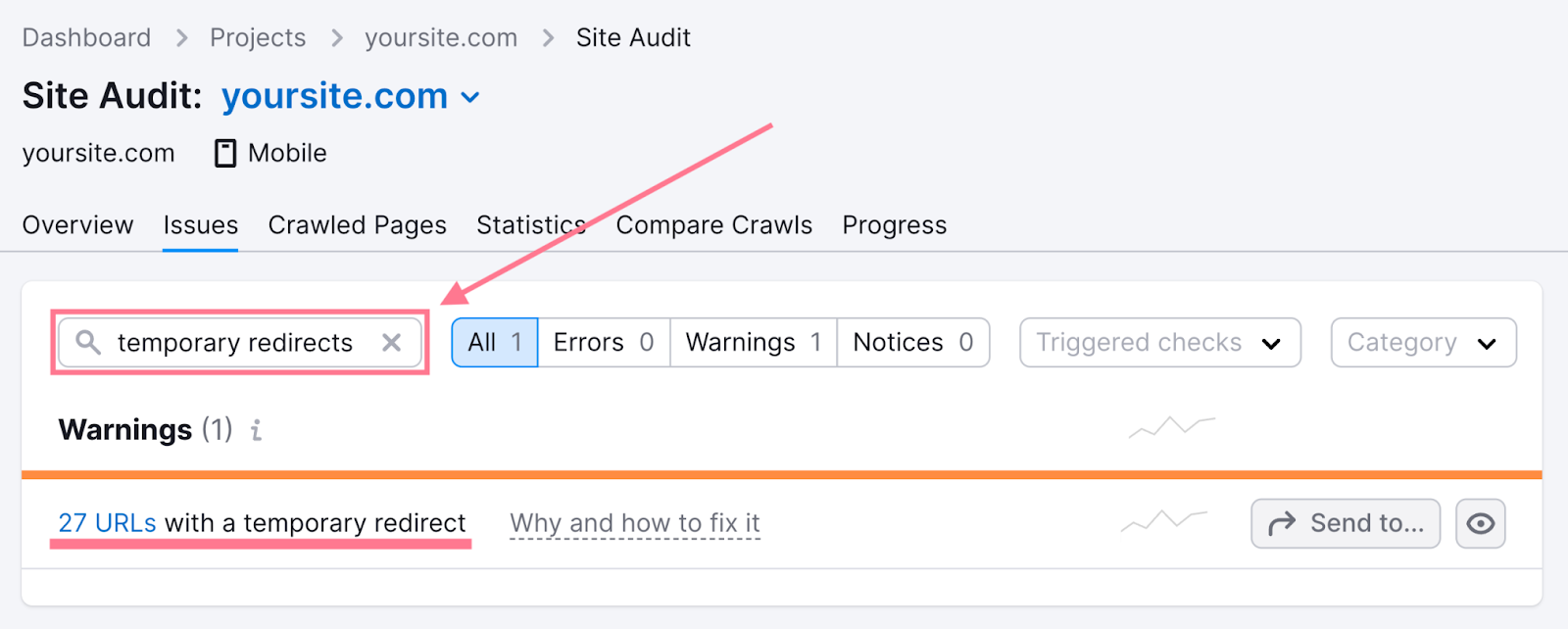Click the Send to button
Screen dimensions: 1568x629
[1345, 522]
